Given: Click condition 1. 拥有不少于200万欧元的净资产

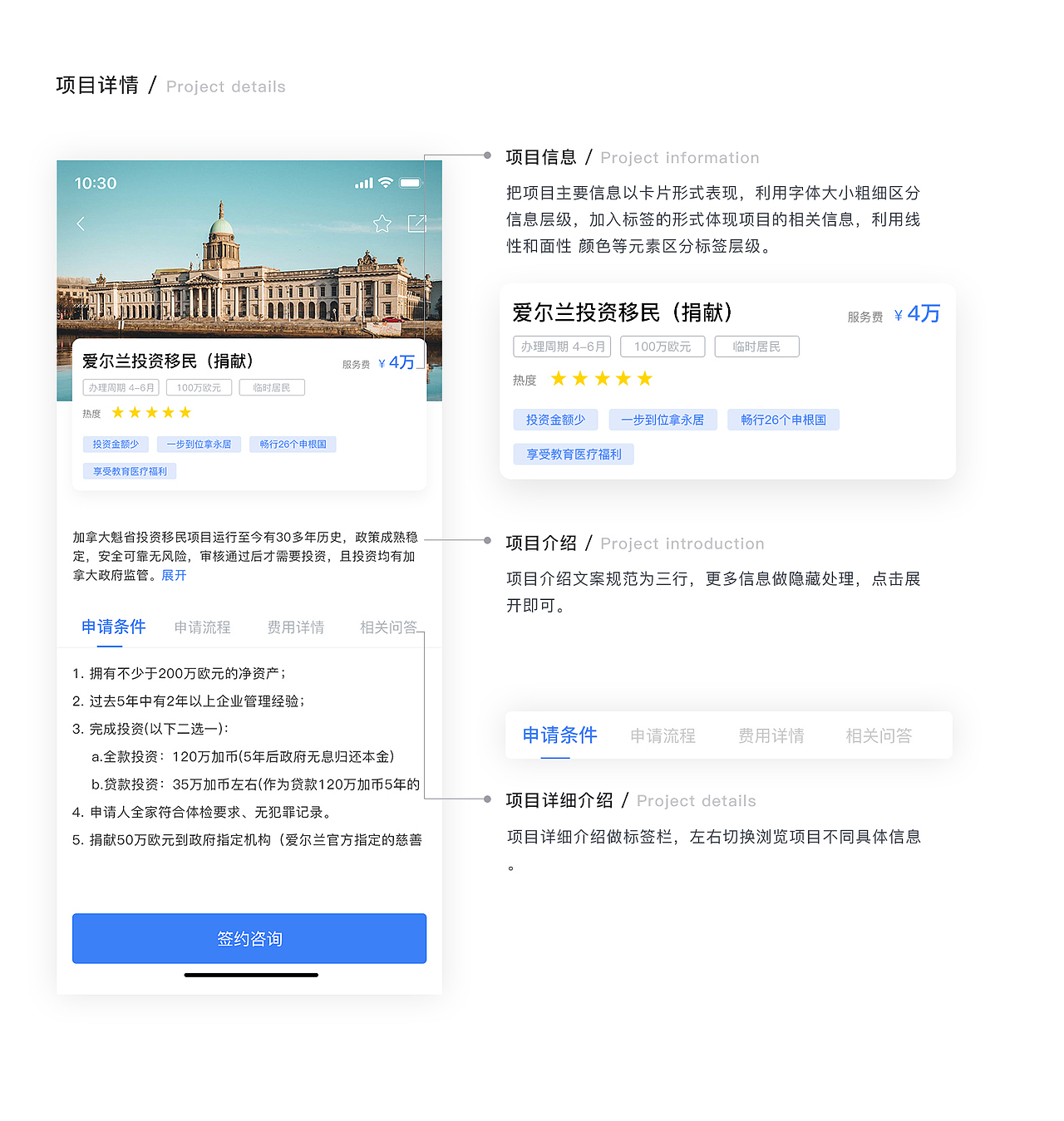Looking at the screenshot, I should (x=179, y=674).
